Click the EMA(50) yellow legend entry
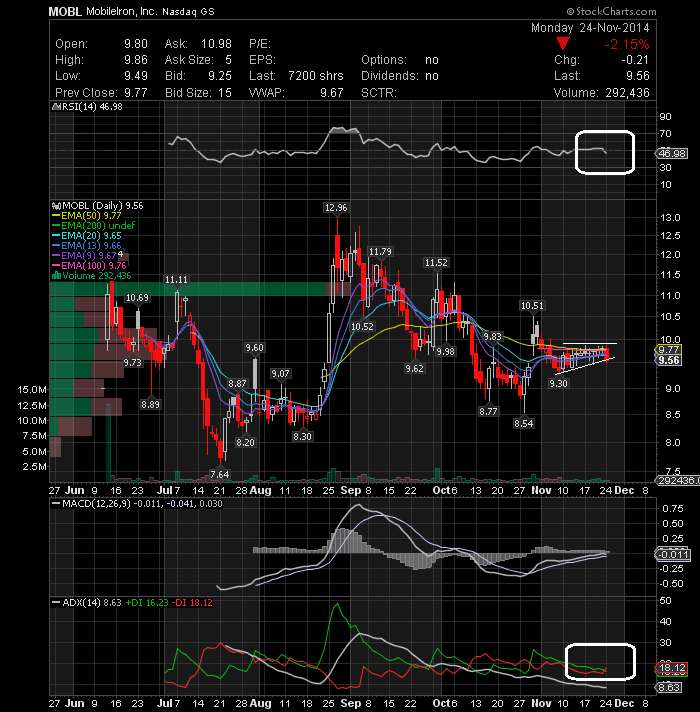 [87, 216]
